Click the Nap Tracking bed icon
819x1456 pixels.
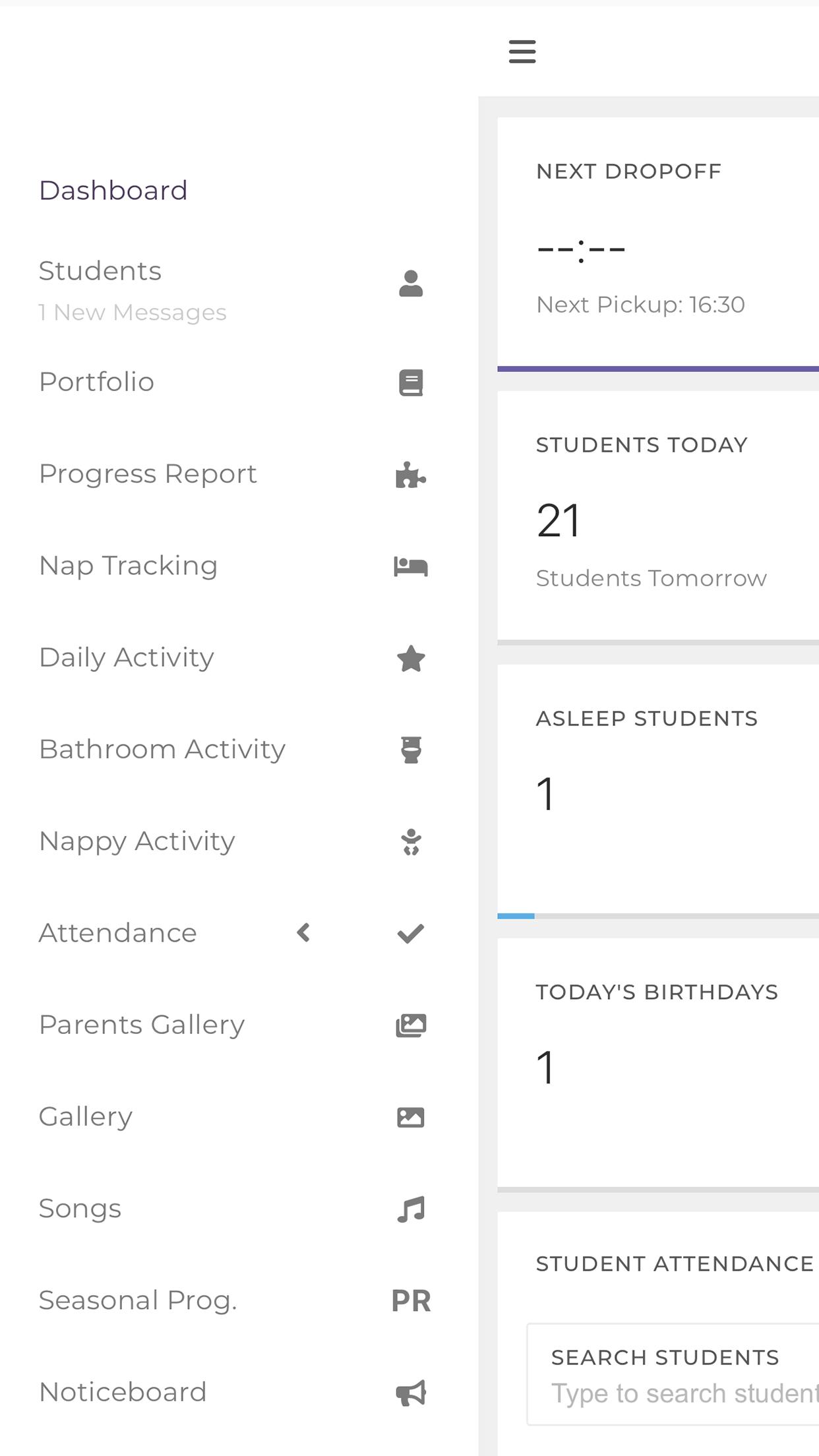point(411,566)
